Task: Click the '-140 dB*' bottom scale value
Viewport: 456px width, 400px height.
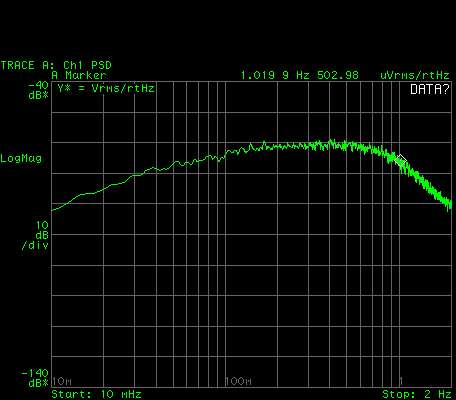Action: (35, 378)
